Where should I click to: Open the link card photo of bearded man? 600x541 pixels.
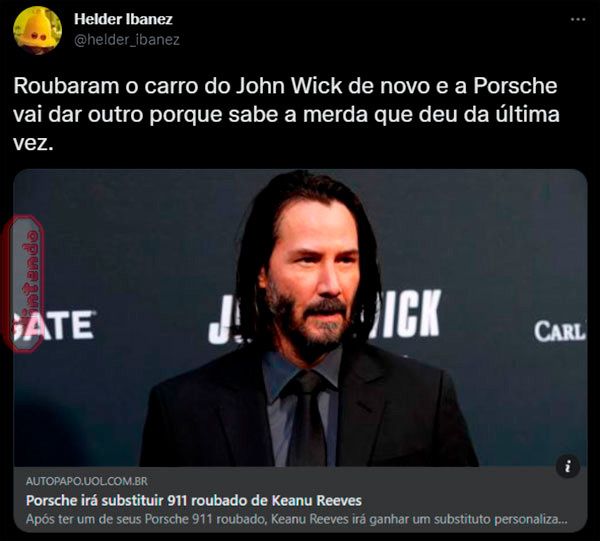click(300, 318)
